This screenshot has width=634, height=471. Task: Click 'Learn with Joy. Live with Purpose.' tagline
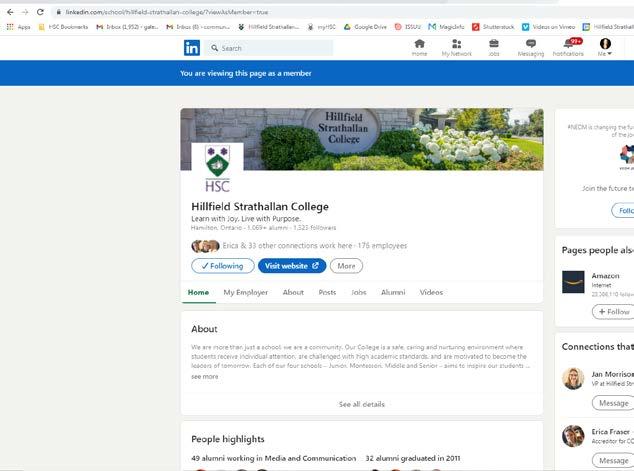(x=246, y=219)
